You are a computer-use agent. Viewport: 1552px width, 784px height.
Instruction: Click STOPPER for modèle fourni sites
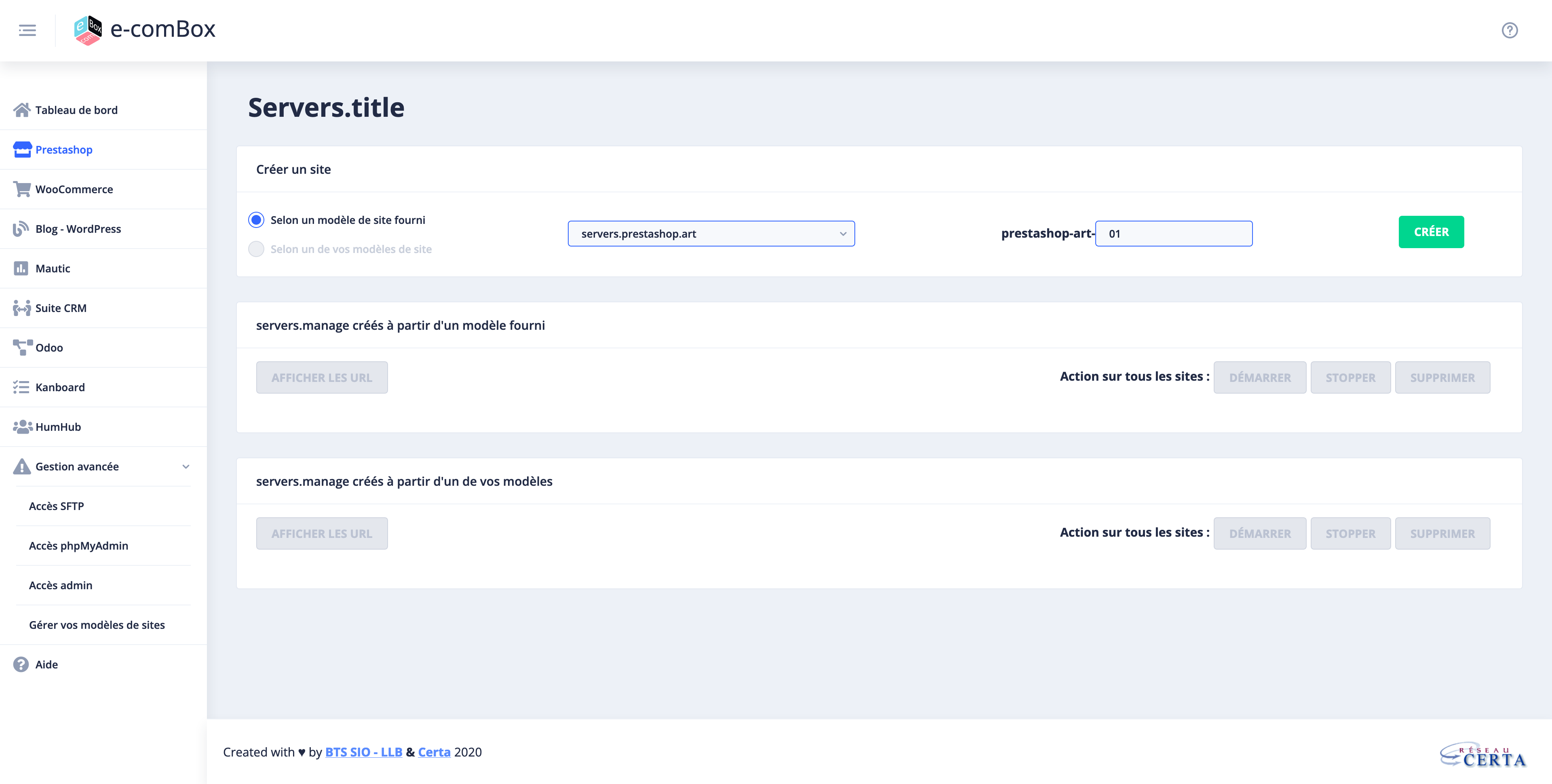pyautogui.click(x=1350, y=378)
